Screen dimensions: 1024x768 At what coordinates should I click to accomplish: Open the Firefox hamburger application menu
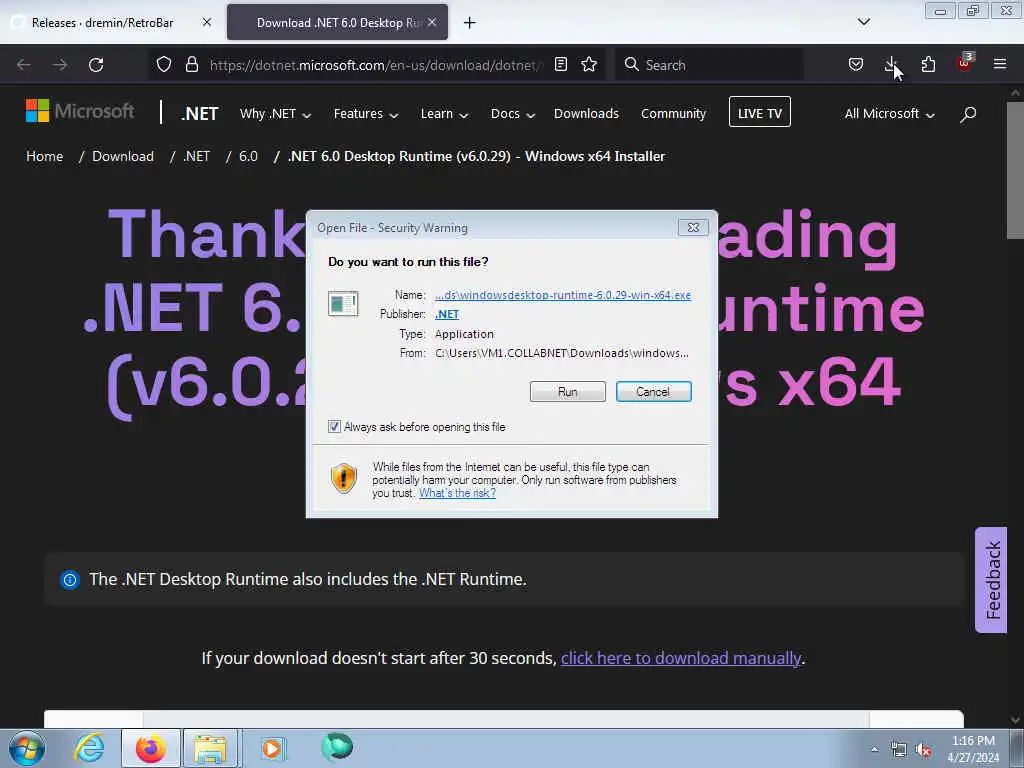(1000, 64)
